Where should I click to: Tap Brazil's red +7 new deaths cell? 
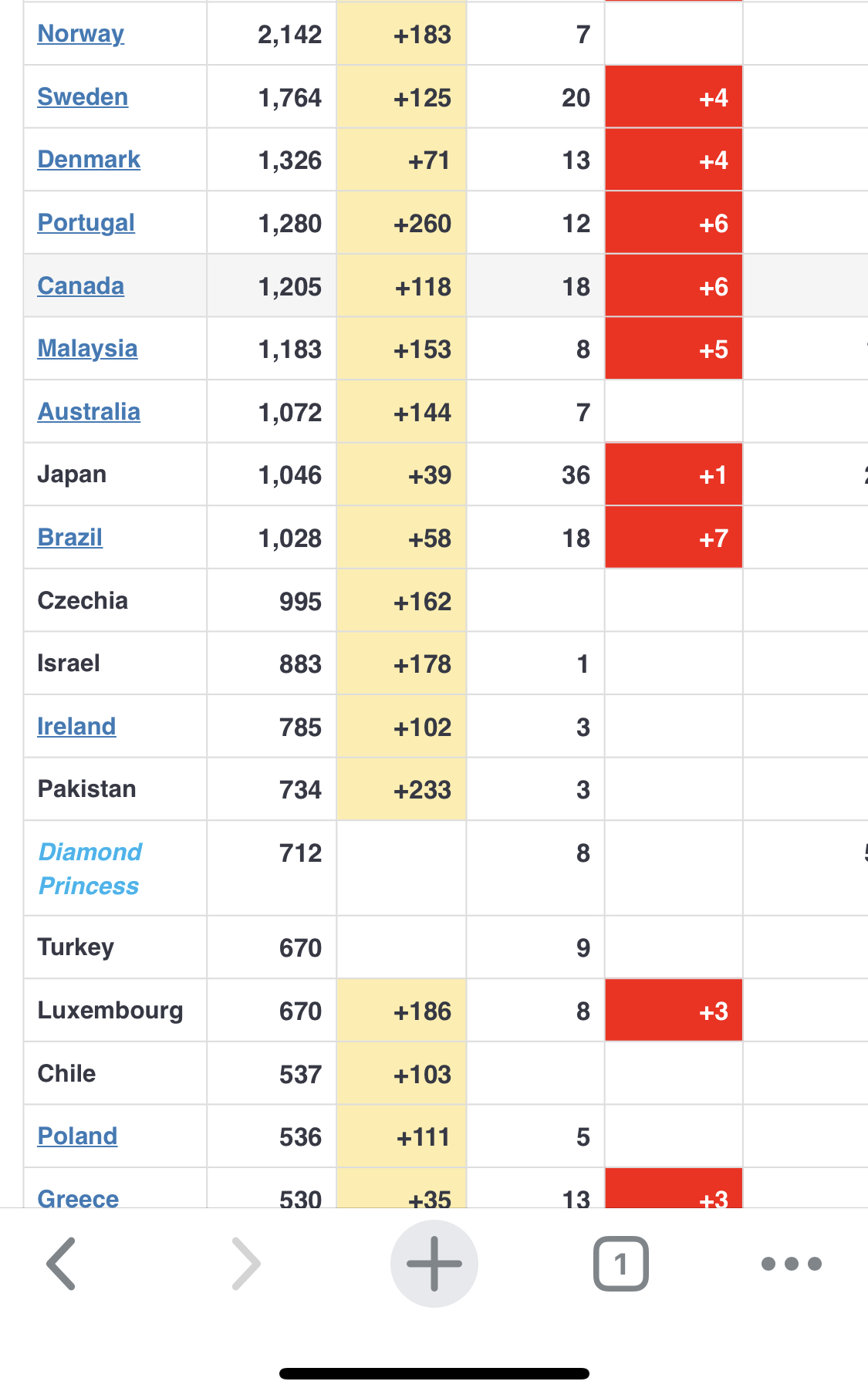(674, 538)
